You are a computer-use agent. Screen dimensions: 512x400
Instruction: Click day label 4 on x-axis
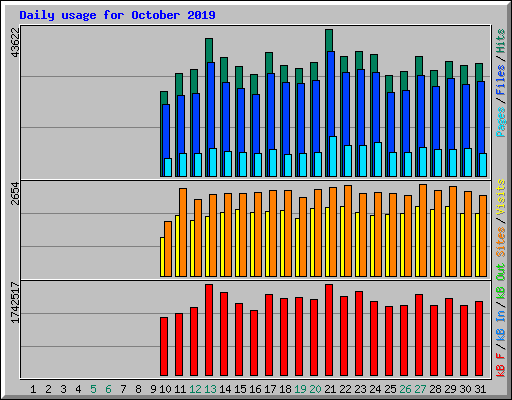click(78, 389)
